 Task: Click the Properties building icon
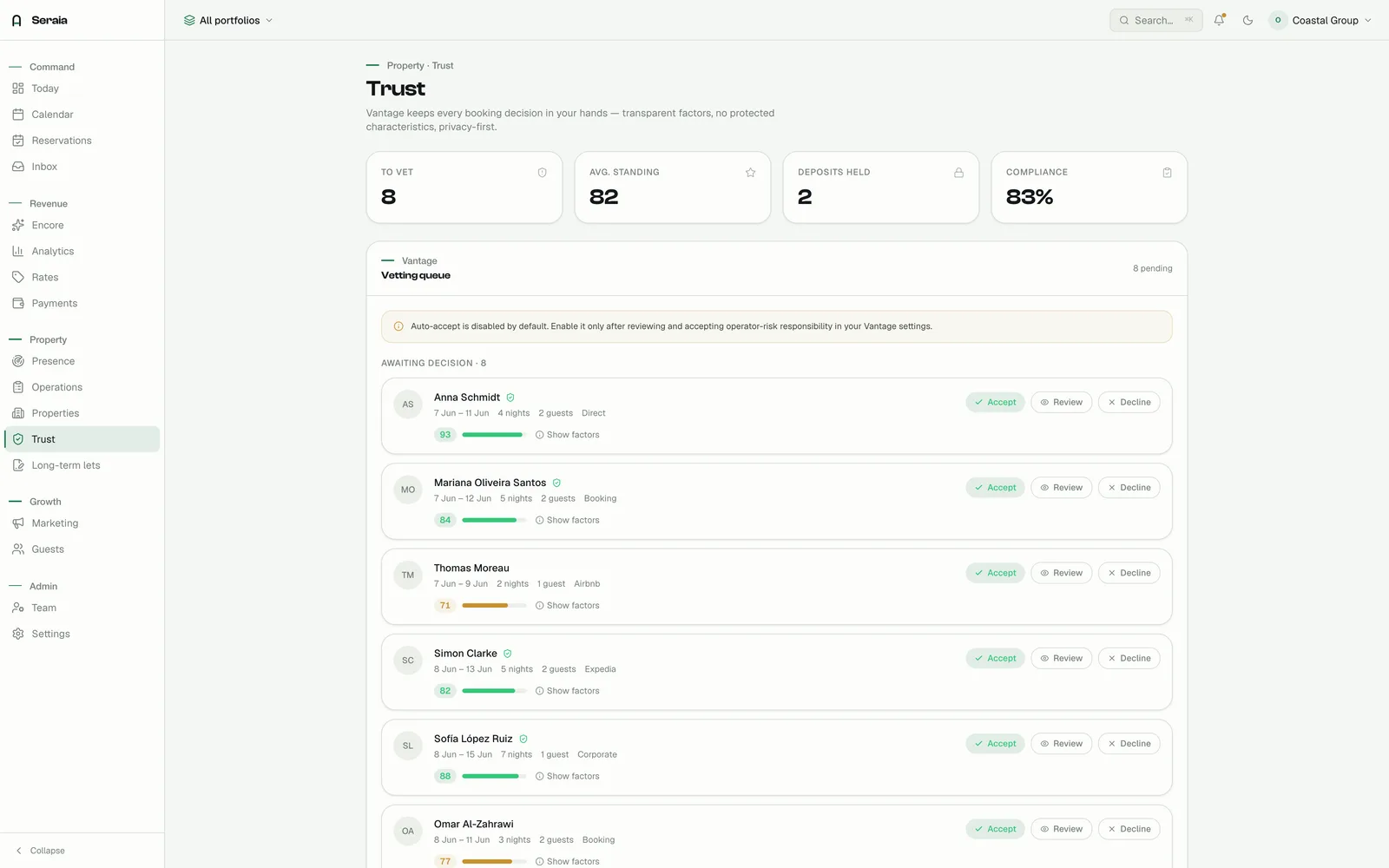pyautogui.click(x=18, y=413)
